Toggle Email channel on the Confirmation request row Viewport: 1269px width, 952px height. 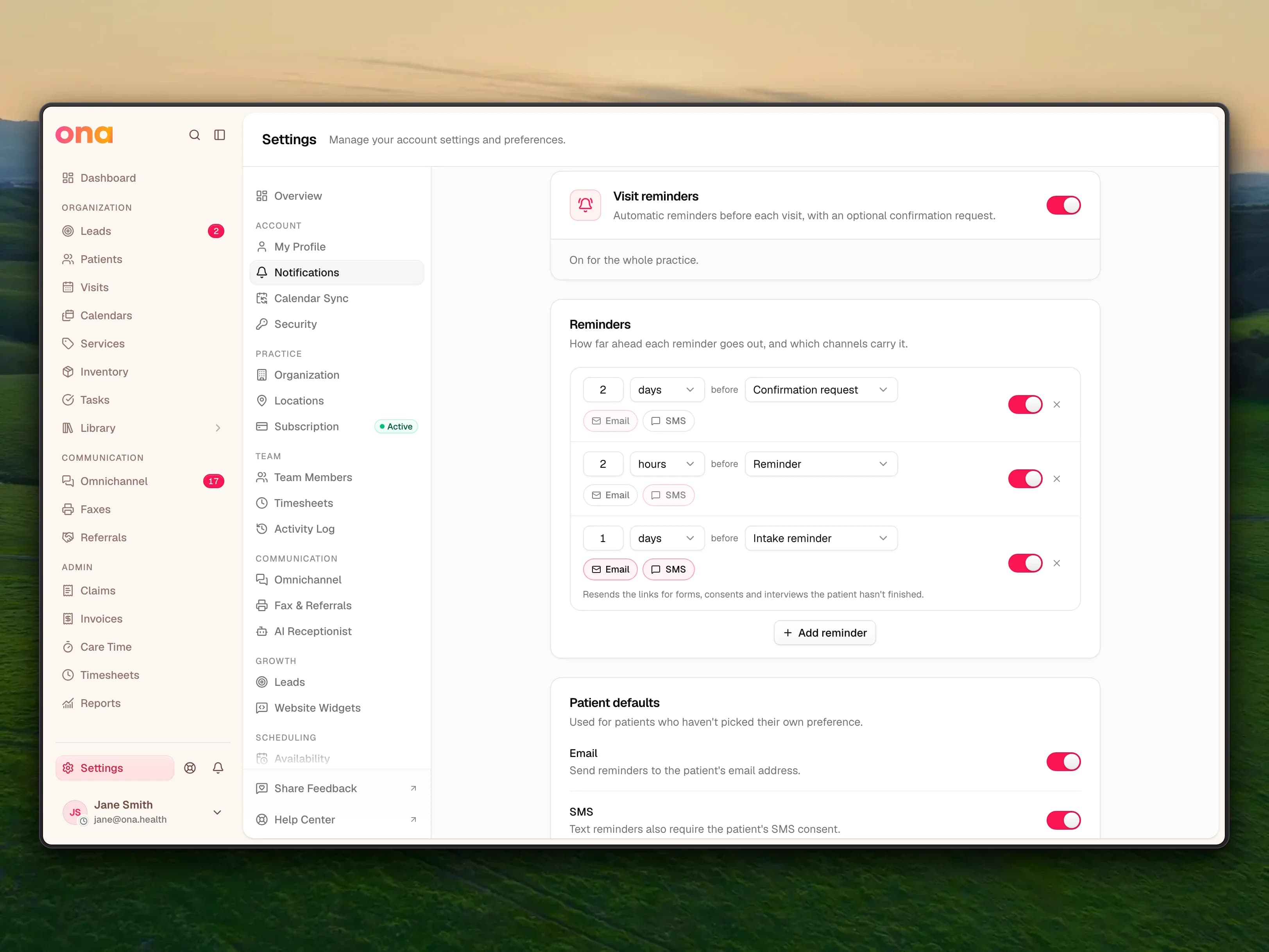click(x=610, y=421)
